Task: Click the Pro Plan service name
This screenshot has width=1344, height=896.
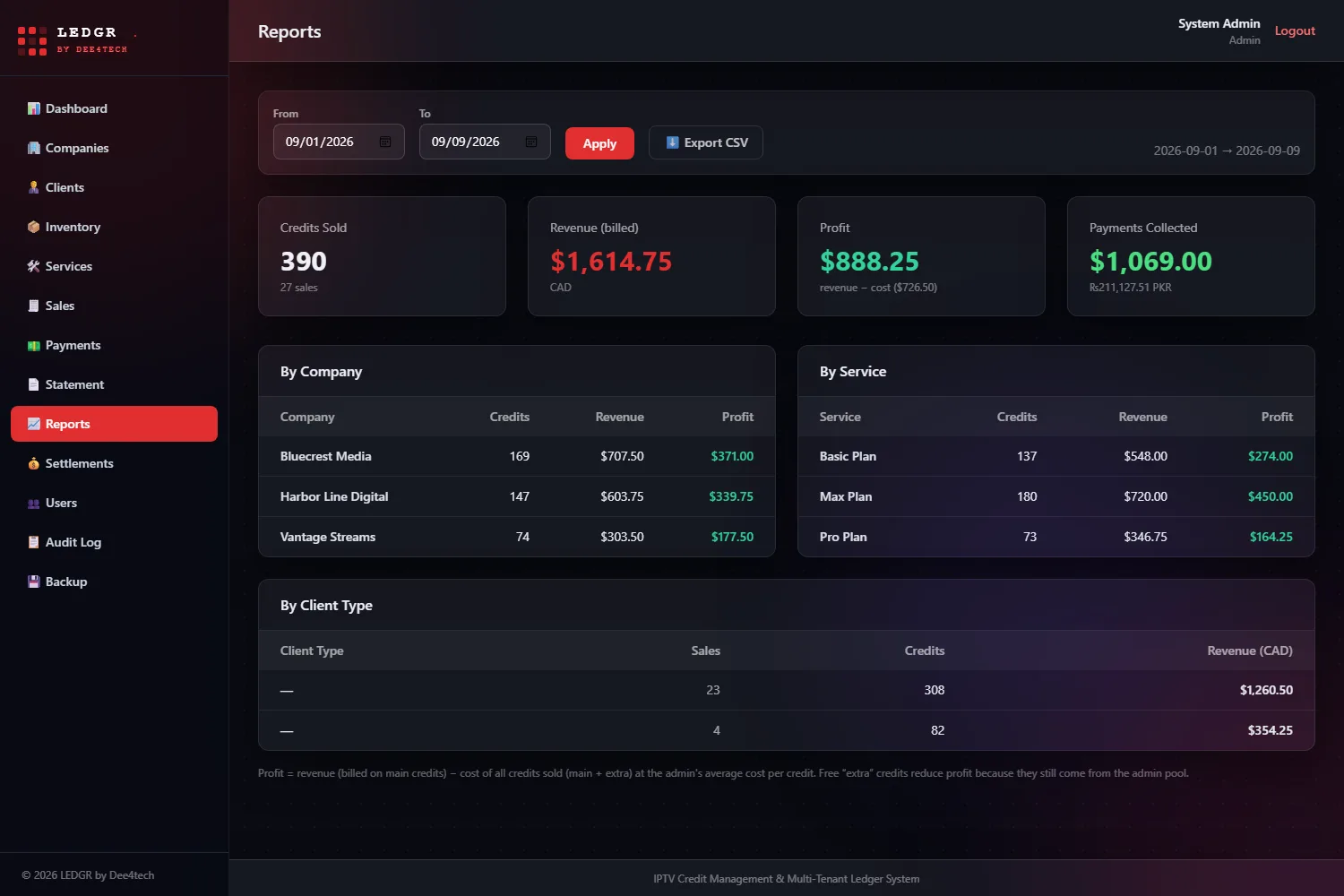Action: [843, 537]
